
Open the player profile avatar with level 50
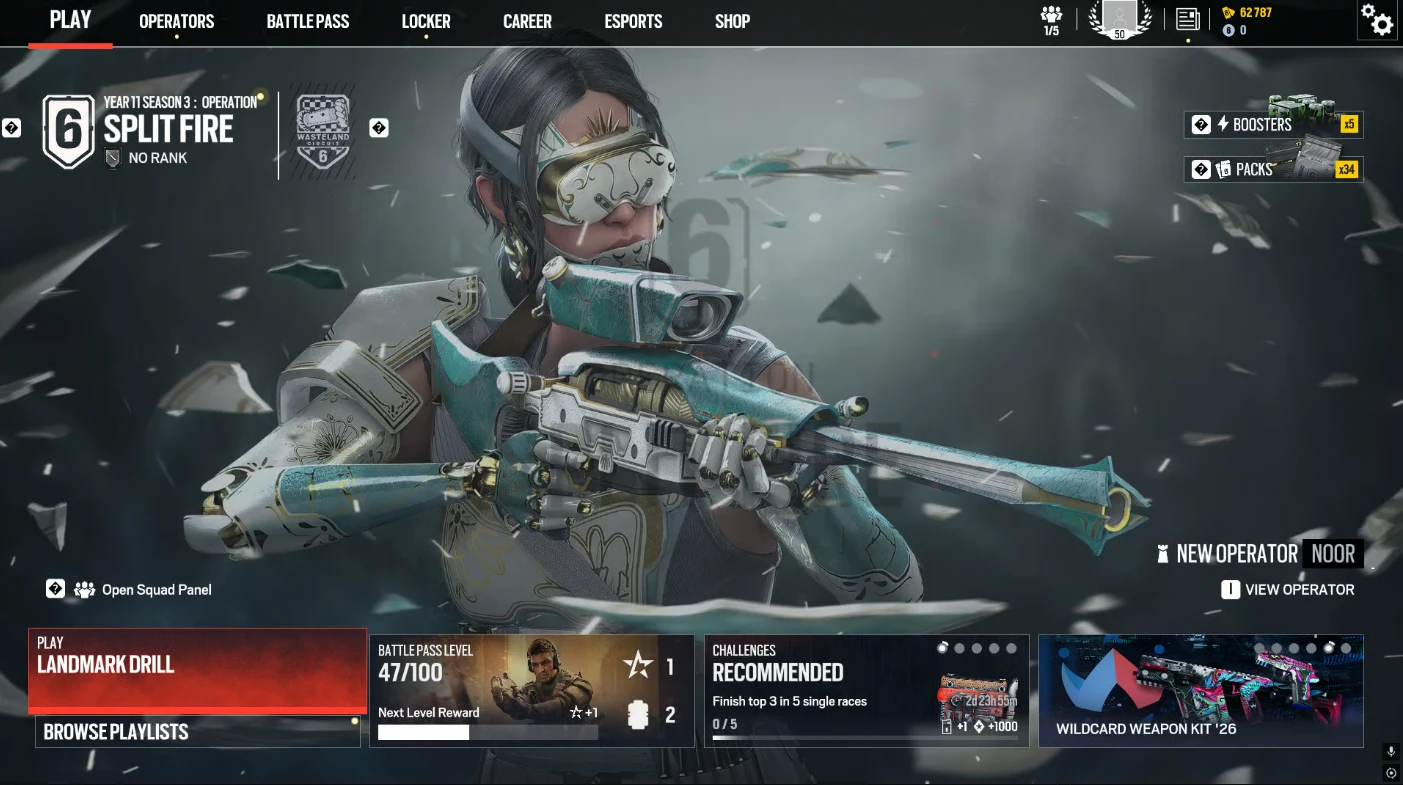1119,20
